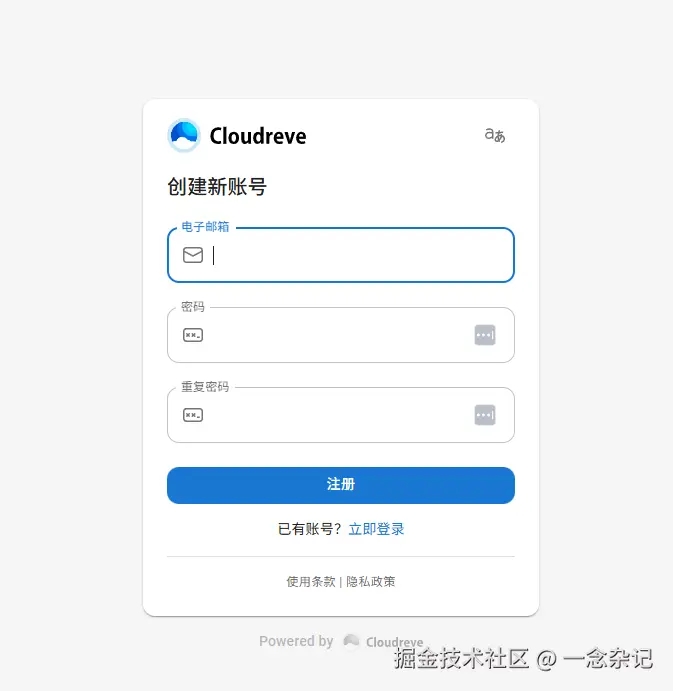
Task: Open the language switcher icon
Action: click(x=495, y=135)
